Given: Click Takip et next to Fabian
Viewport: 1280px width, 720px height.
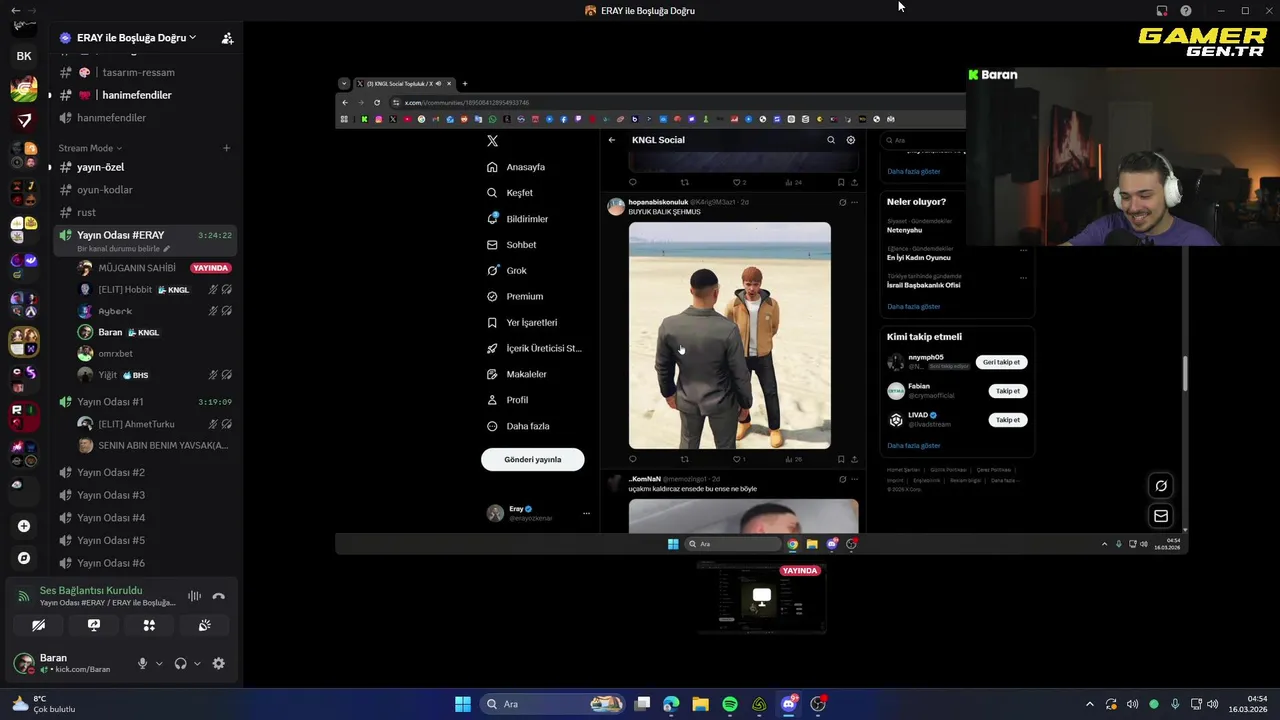Looking at the screenshot, I should click(x=1007, y=391).
